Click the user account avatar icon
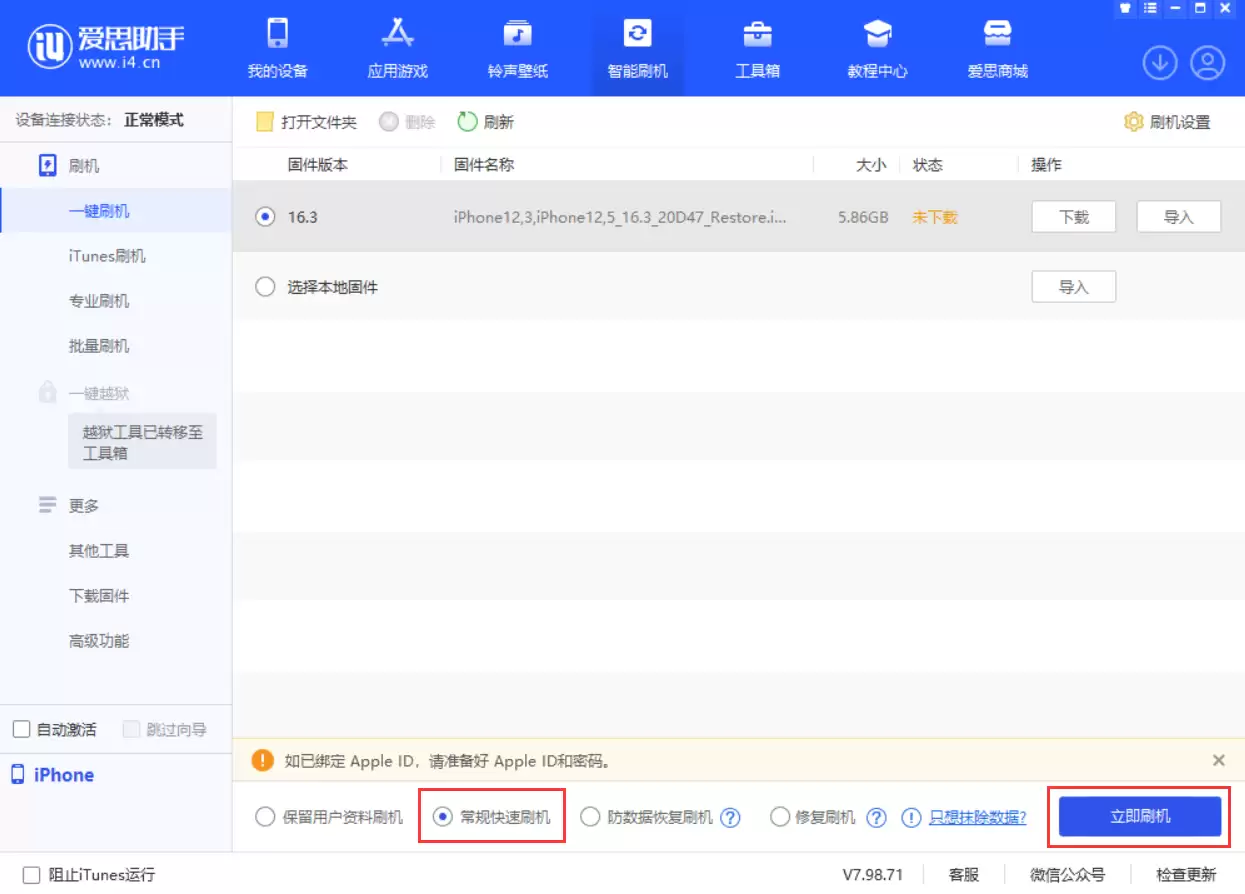Image resolution: width=1245 pixels, height=894 pixels. 1208,63
